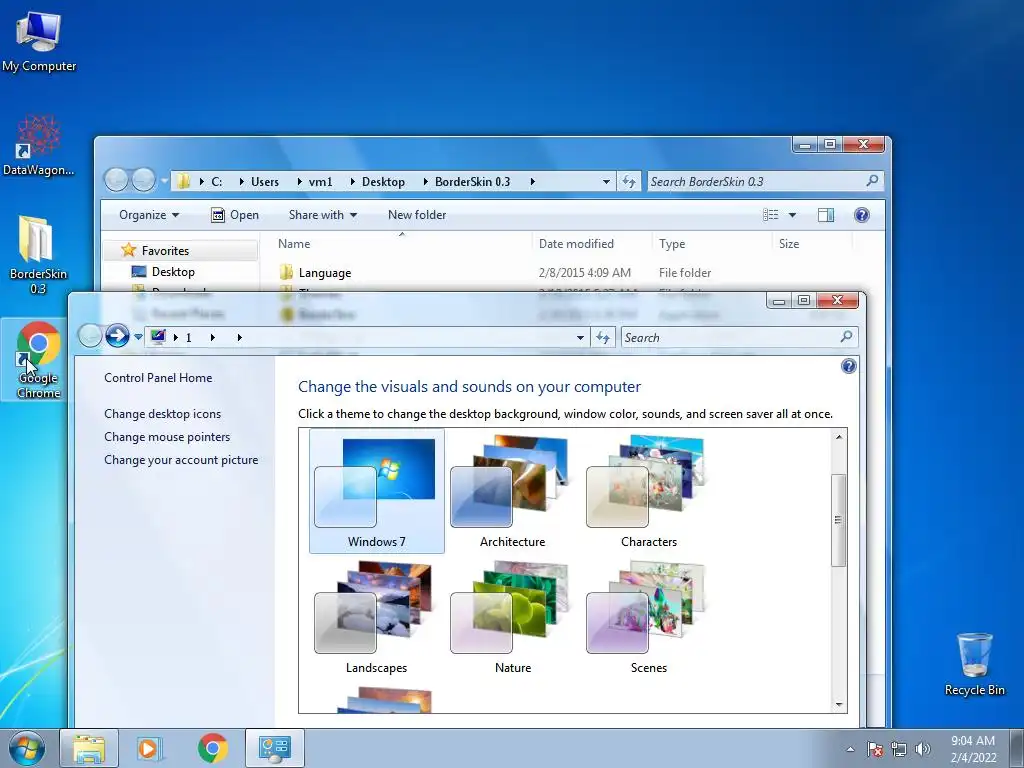Launch Google Chrome from the taskbar
This screenshot has height=768, width=1024.
click(213, 748)
